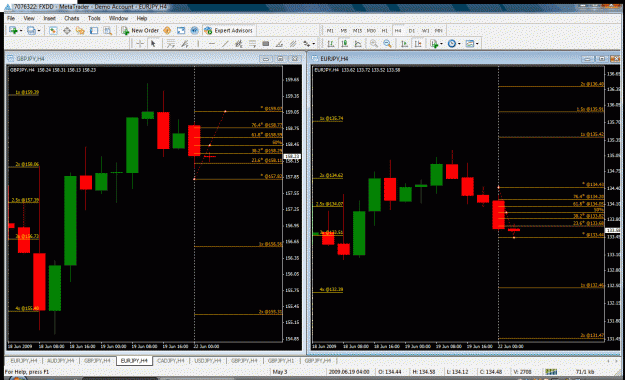
Task: Open the Navigator panel
Action: (x=80, y=30)
